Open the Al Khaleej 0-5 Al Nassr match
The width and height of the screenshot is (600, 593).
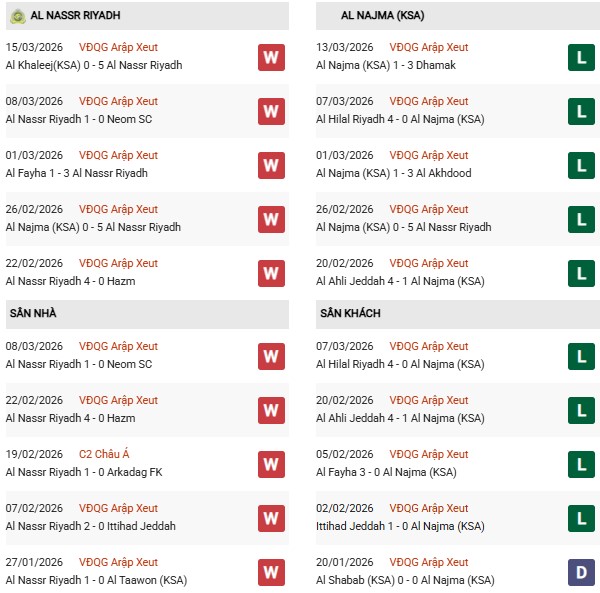coord(93,65)
